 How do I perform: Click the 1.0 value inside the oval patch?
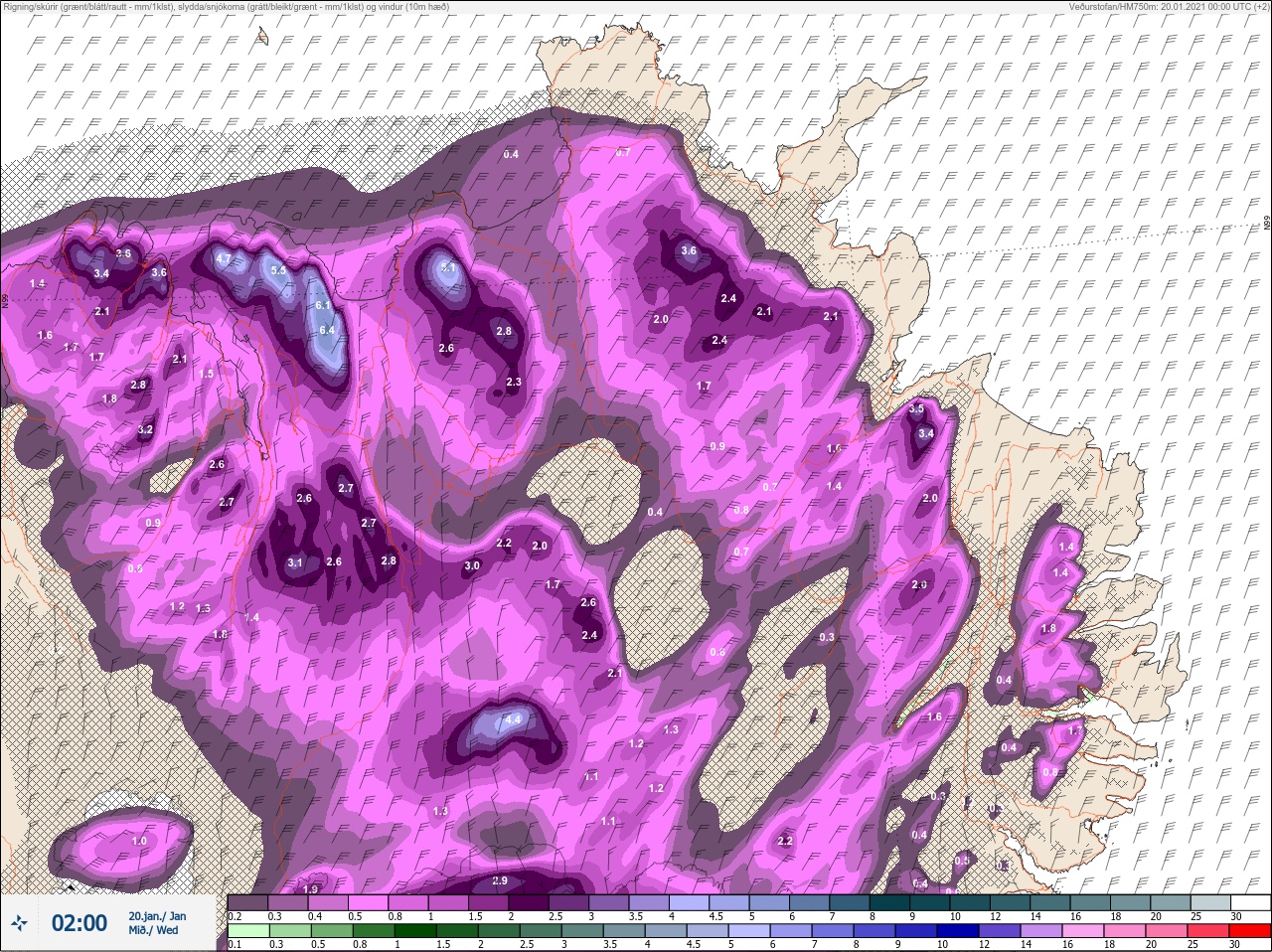tap(139, 841)
